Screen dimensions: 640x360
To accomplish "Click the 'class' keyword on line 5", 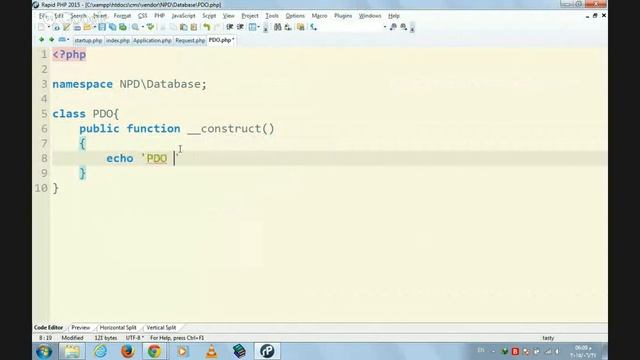I will pyautogui.click(x=69, y=114).
